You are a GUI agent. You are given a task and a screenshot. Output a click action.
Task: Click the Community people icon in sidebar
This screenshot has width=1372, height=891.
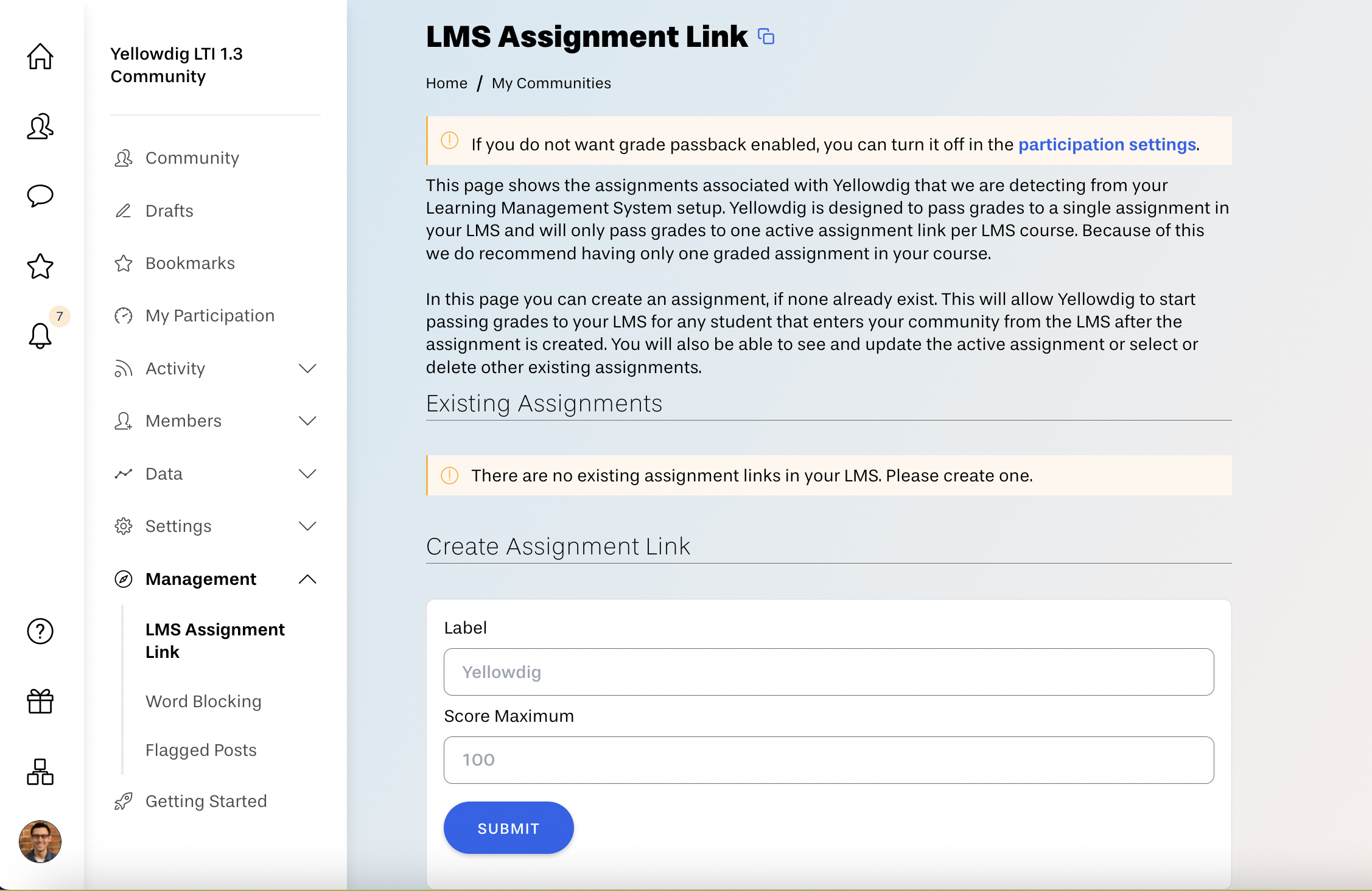tap(124, 158)
